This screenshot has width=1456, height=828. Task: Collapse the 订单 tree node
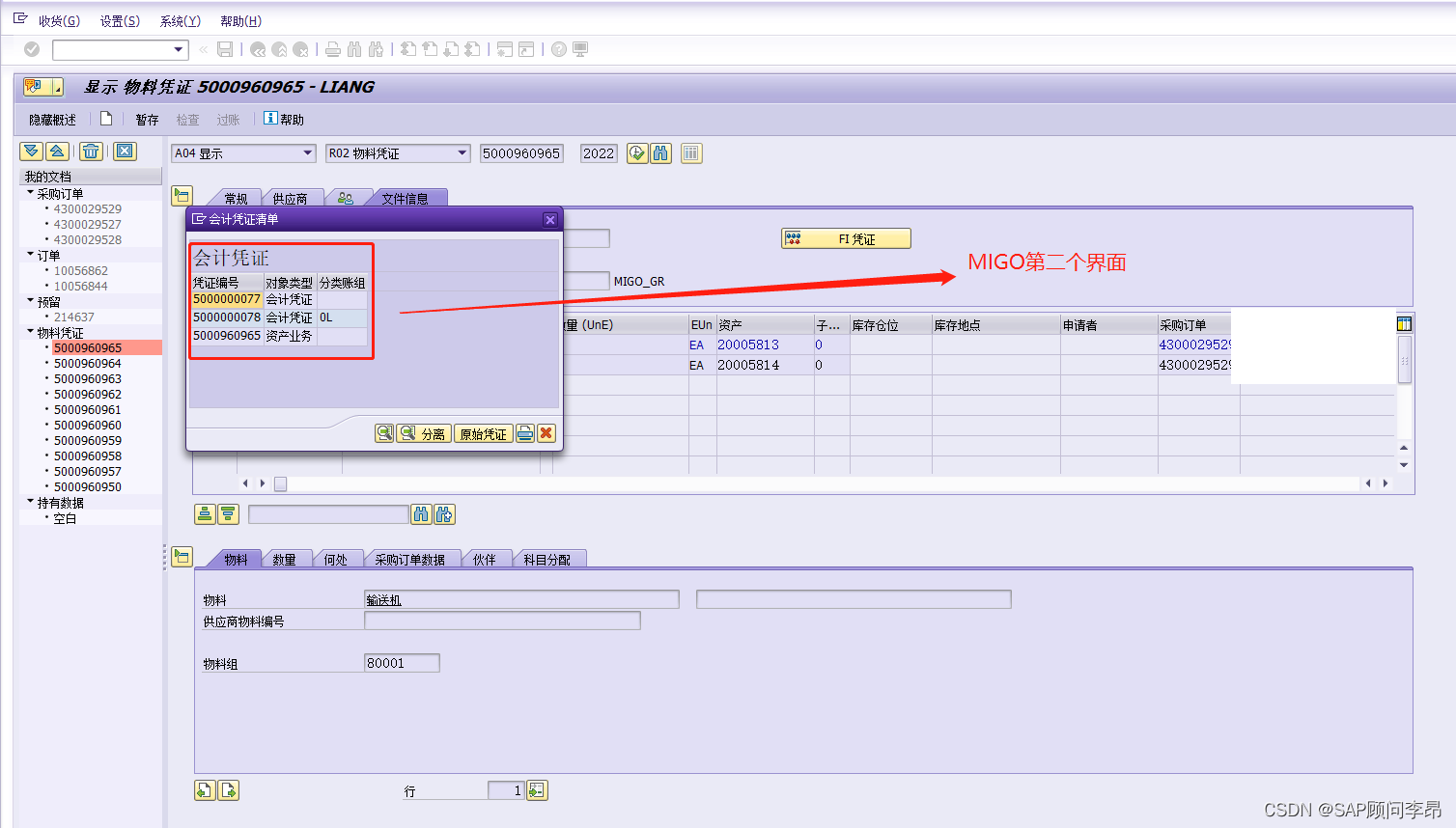click(30, 255)
